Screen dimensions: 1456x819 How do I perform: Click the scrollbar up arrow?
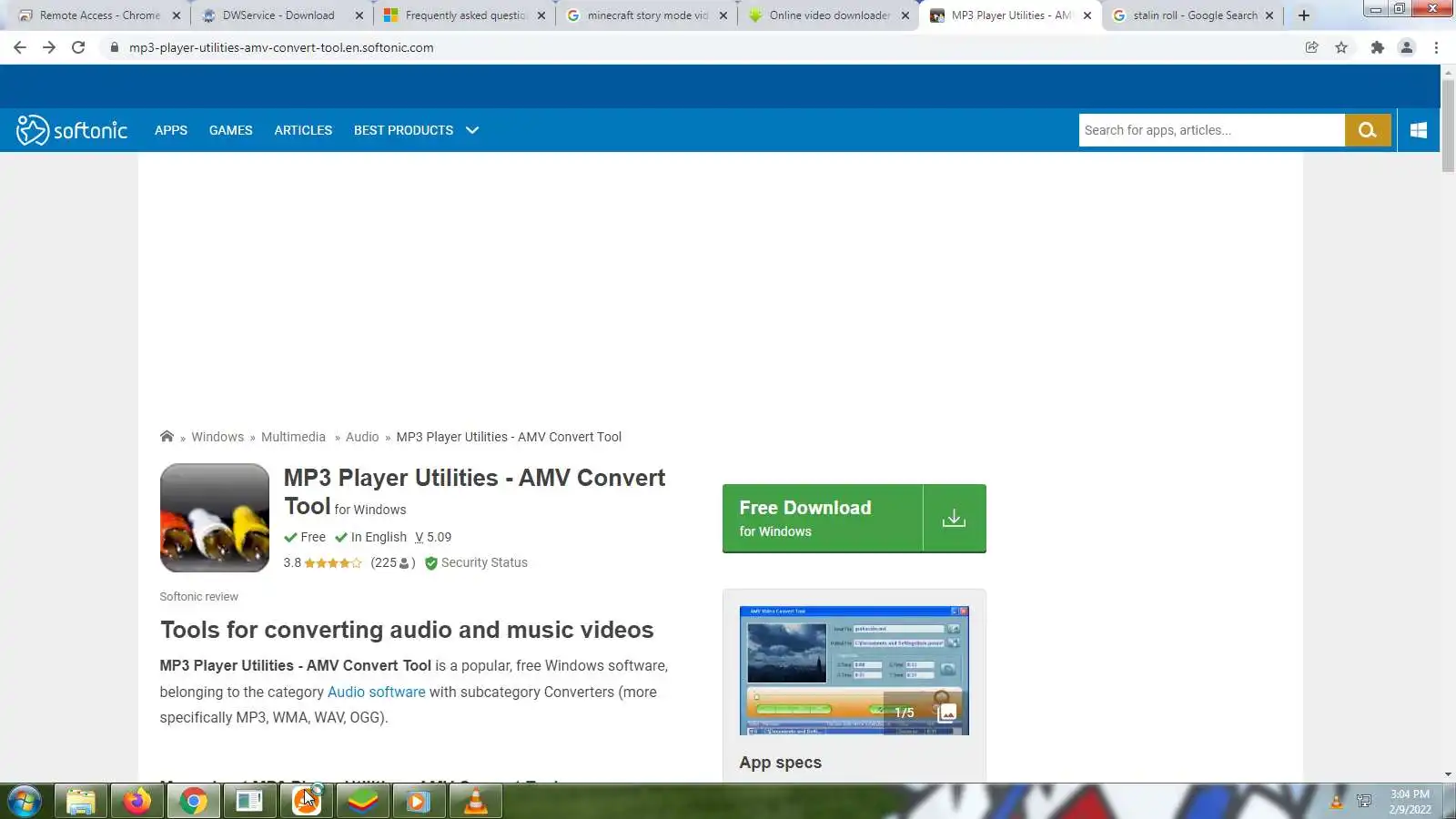pyautogui.click(x=1448, y=72)
